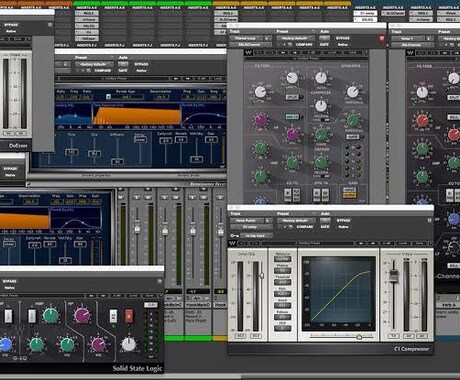Open the Reverb Type dropdown arrow in Renaissance Reverb
This screenshot has height=380, width=460.
108,97
